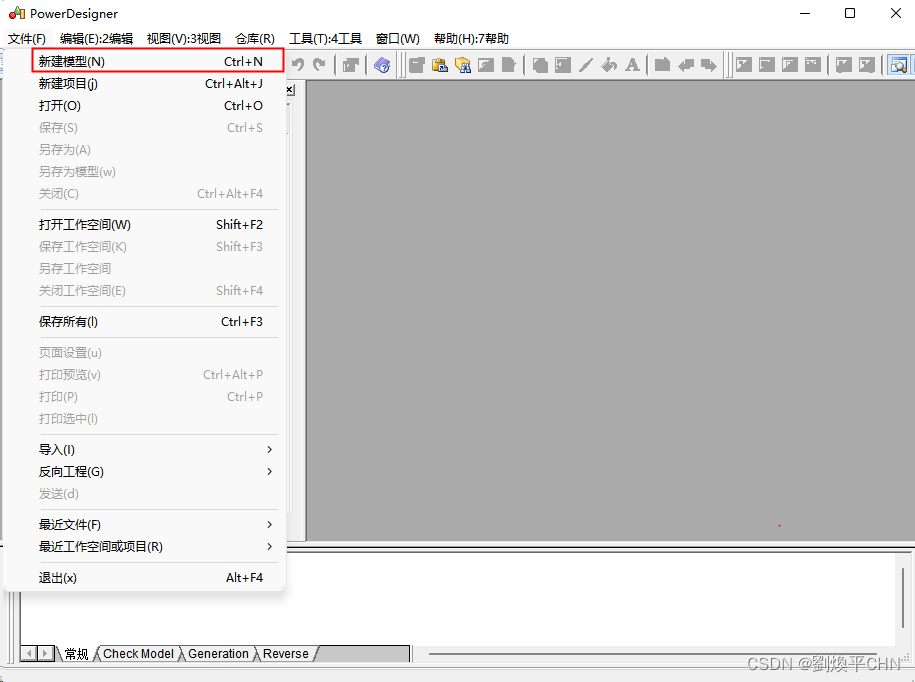
Task: Click the Undo arrow icon in toolbar
Action: (298, 65)
